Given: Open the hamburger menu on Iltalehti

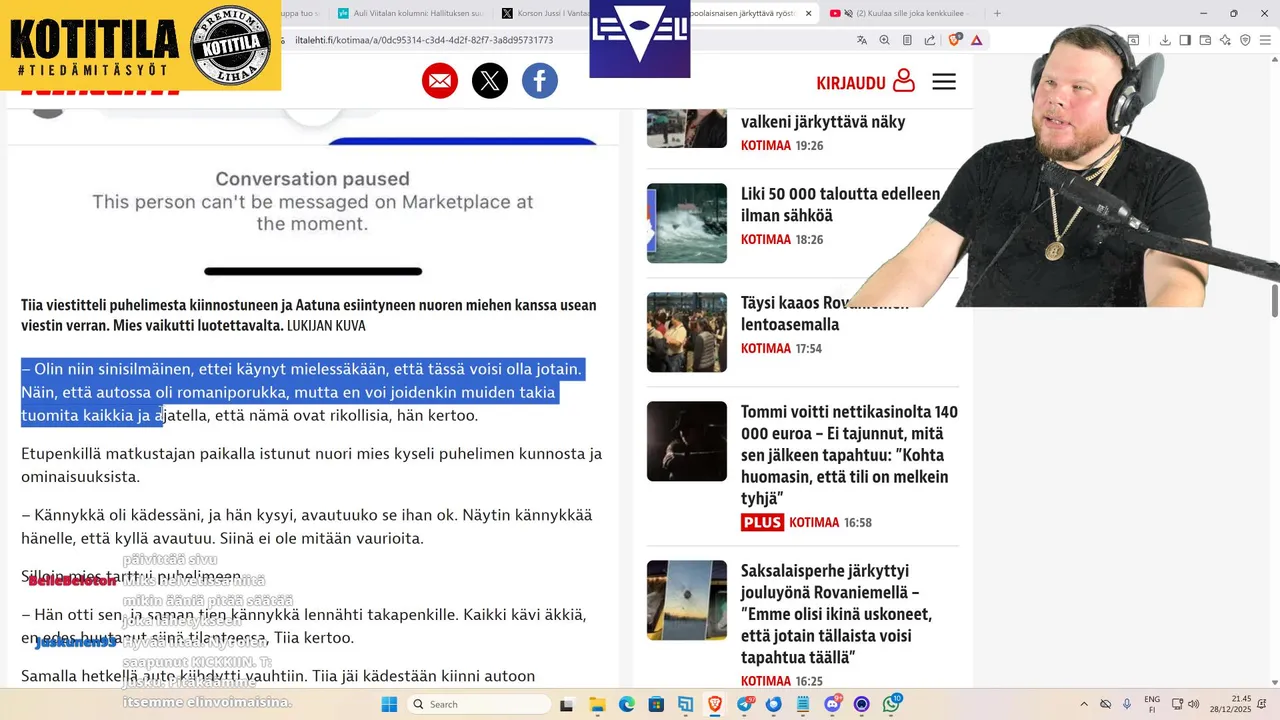Looking at the screenshot, I should (x=944, y=82).
